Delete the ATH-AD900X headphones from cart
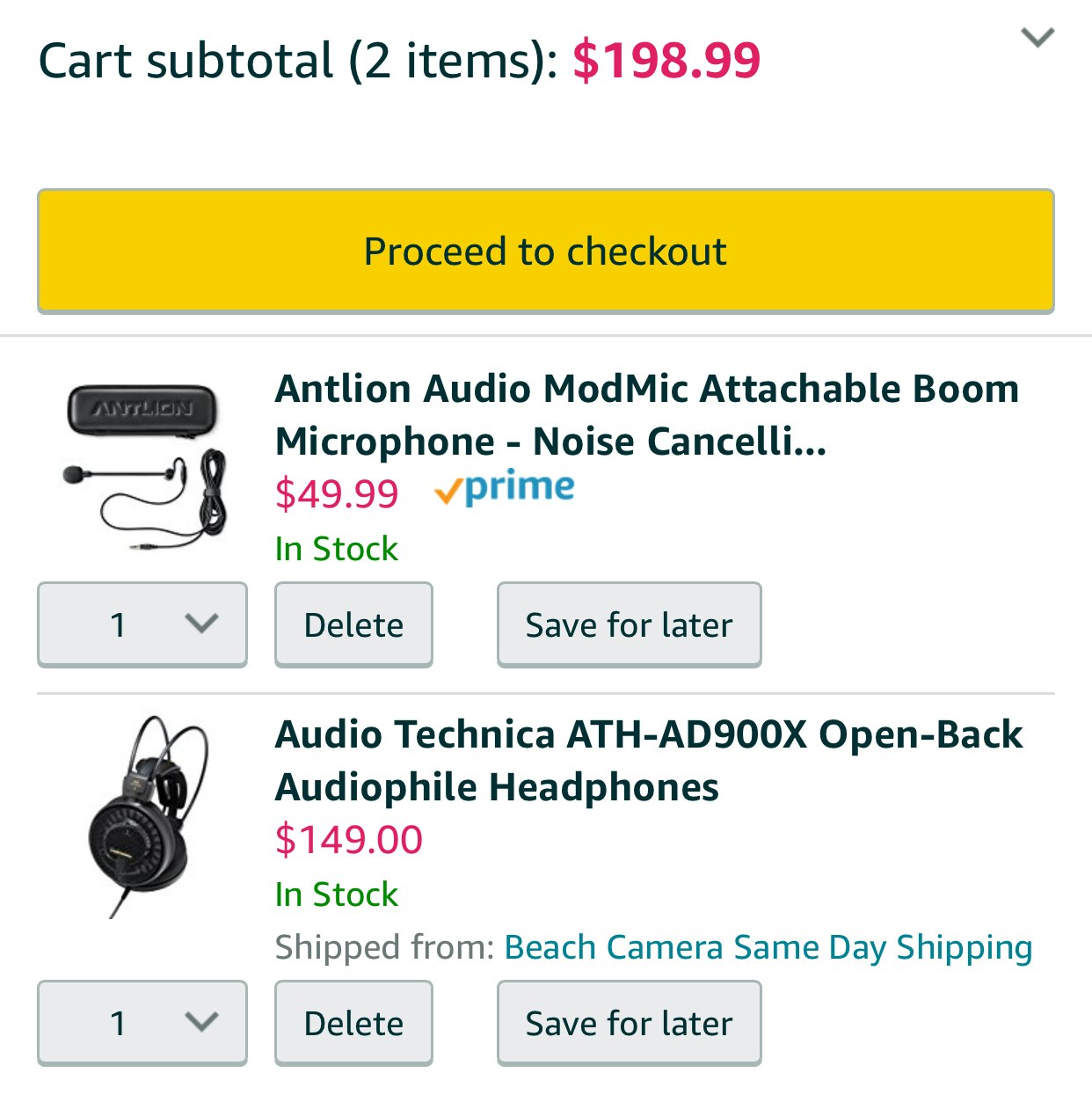This screenshot has height=1095, width=1092. coord(353,1023)
